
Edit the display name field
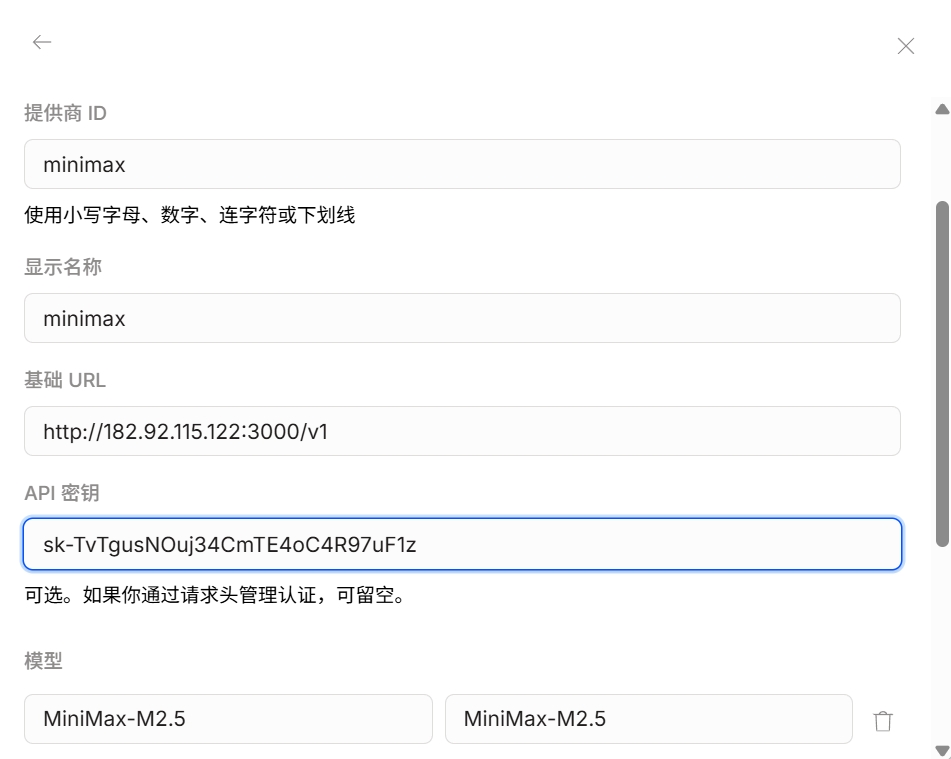pyautogui.click(x=462, y=318)
